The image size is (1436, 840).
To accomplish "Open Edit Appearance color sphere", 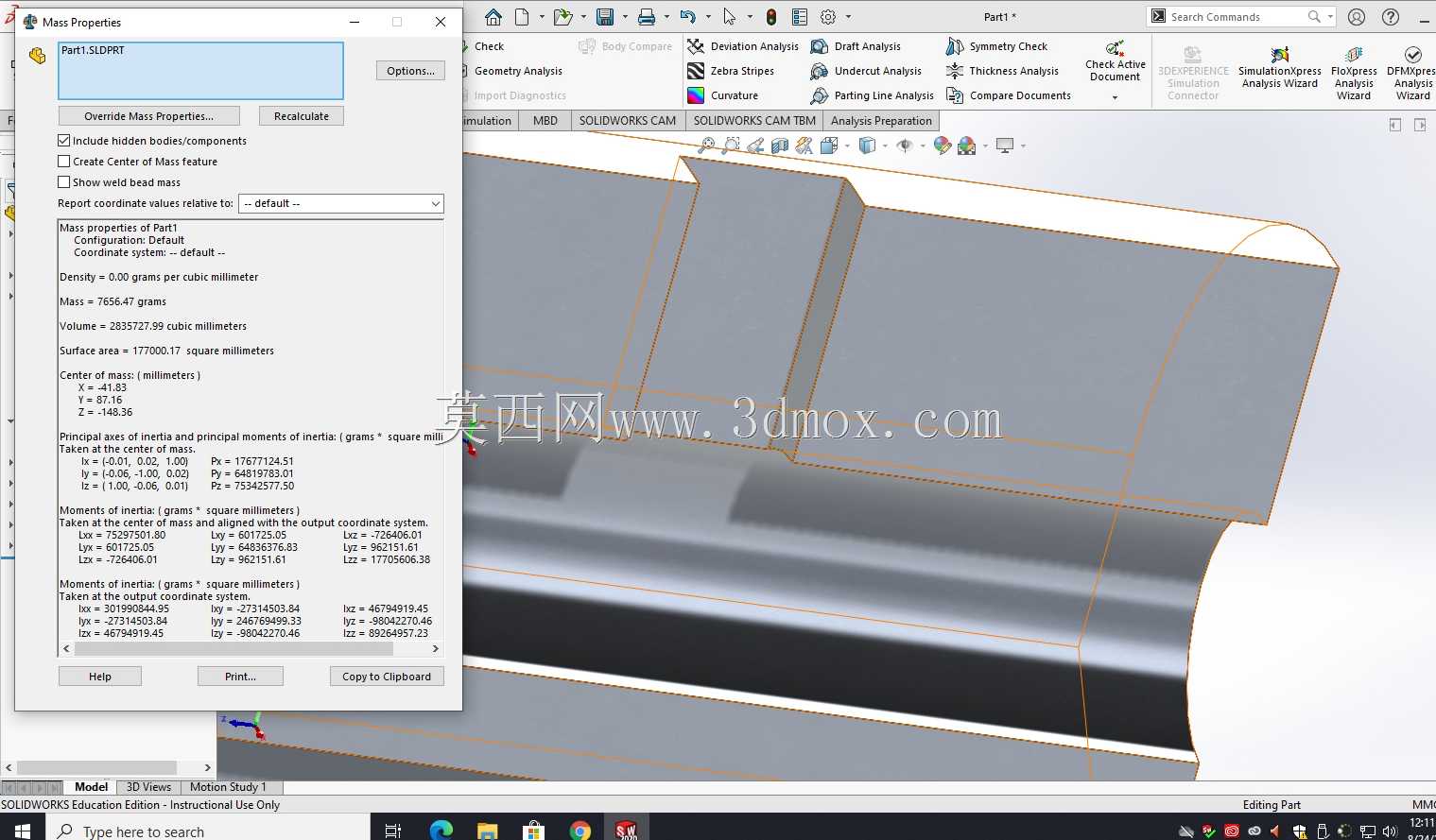I will coord(942,146).
